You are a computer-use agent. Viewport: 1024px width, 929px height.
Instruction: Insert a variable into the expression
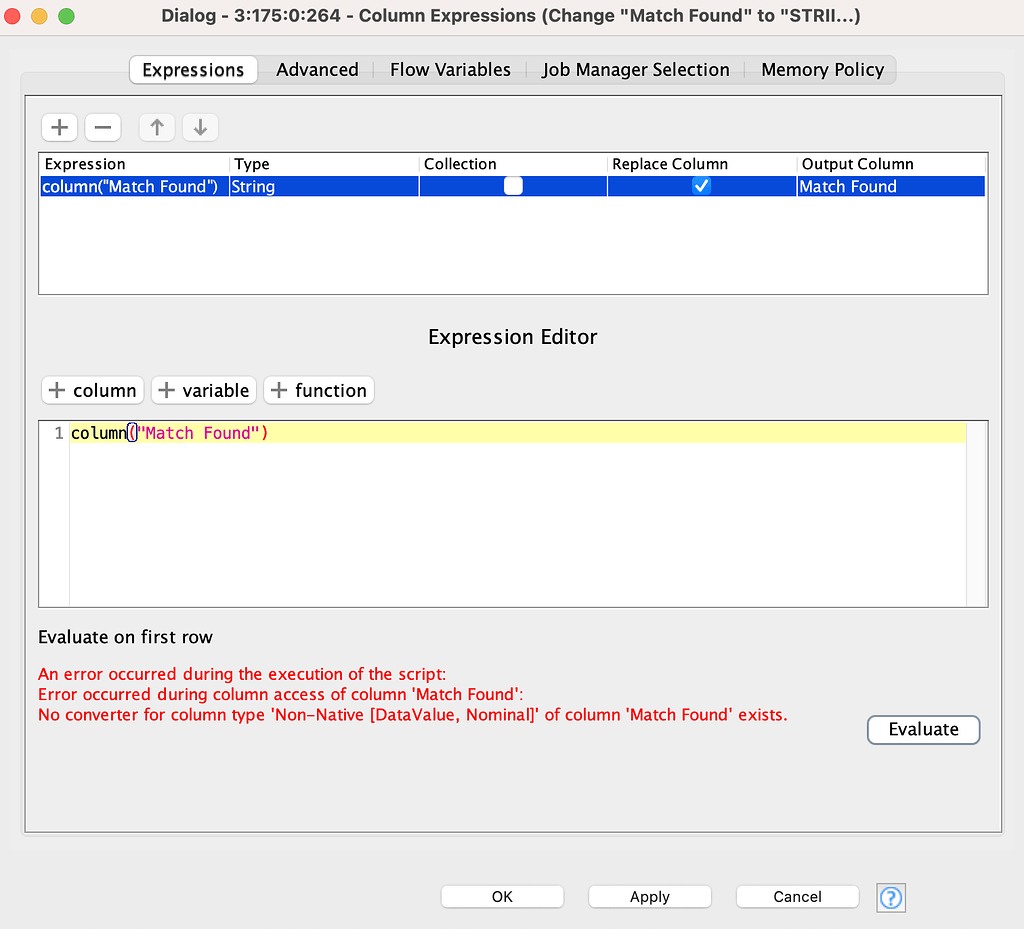203,390
